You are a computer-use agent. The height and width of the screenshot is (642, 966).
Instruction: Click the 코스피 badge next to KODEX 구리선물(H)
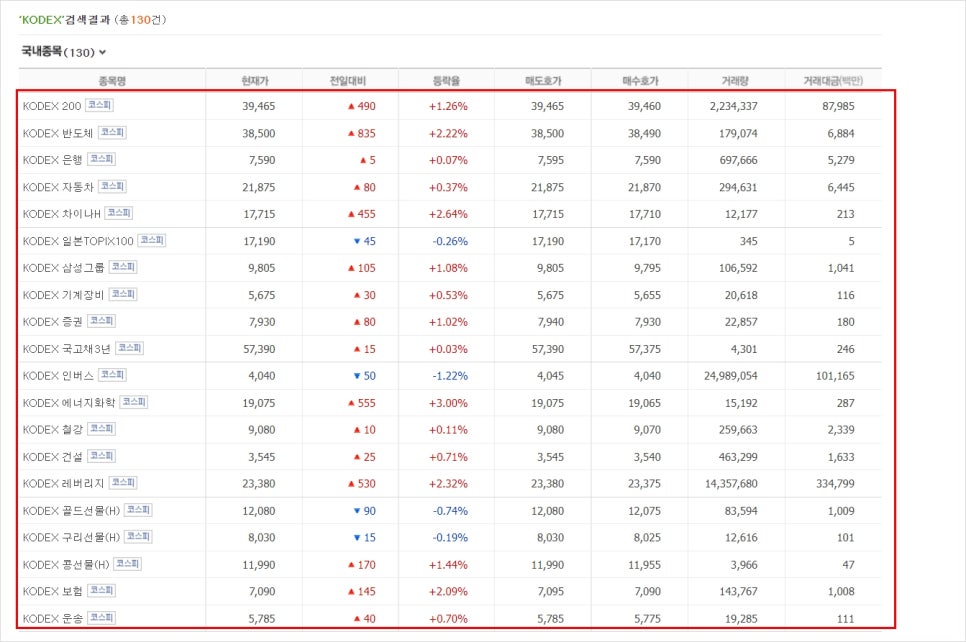(138, 537)
